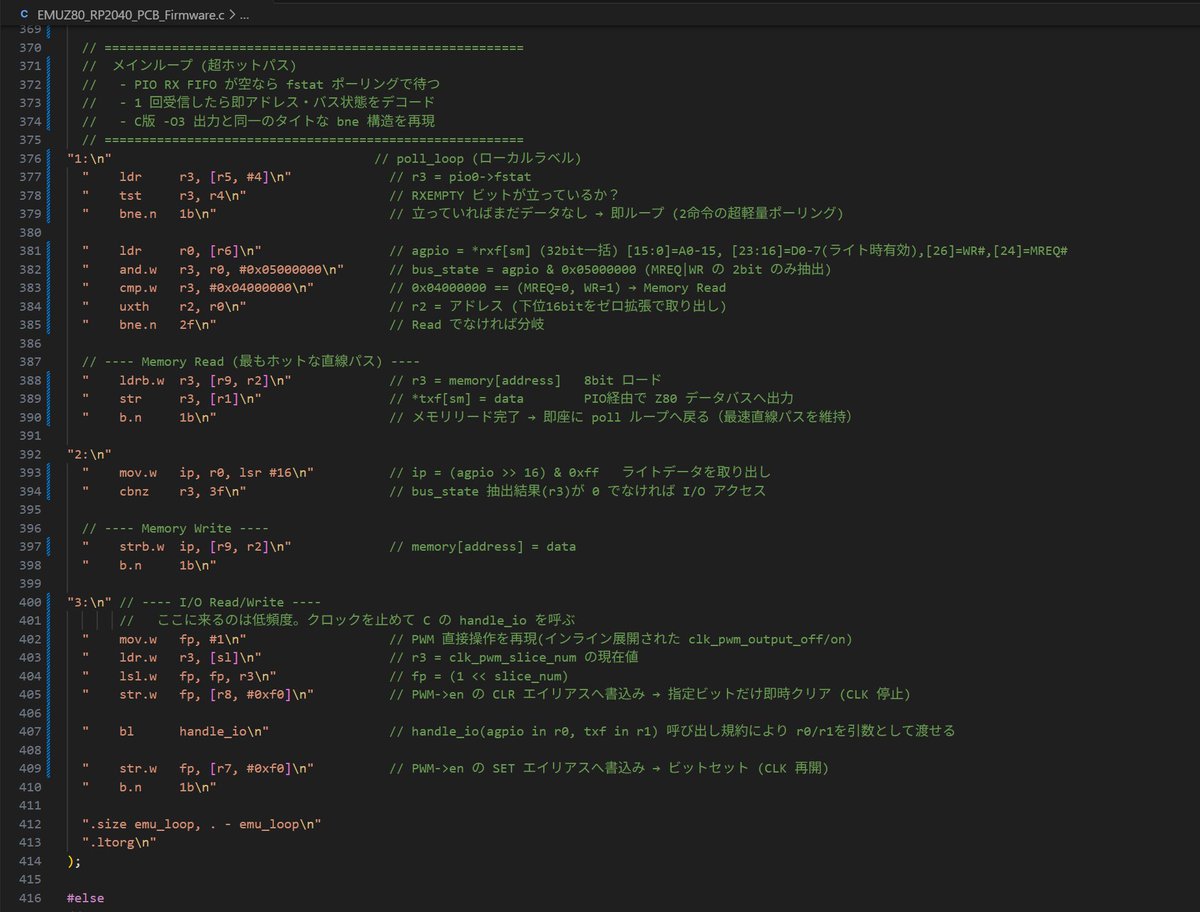Viewport: 1200px width, 912px height.
Task: Click the closing ");" on line 414
Action: click(73, 860)
